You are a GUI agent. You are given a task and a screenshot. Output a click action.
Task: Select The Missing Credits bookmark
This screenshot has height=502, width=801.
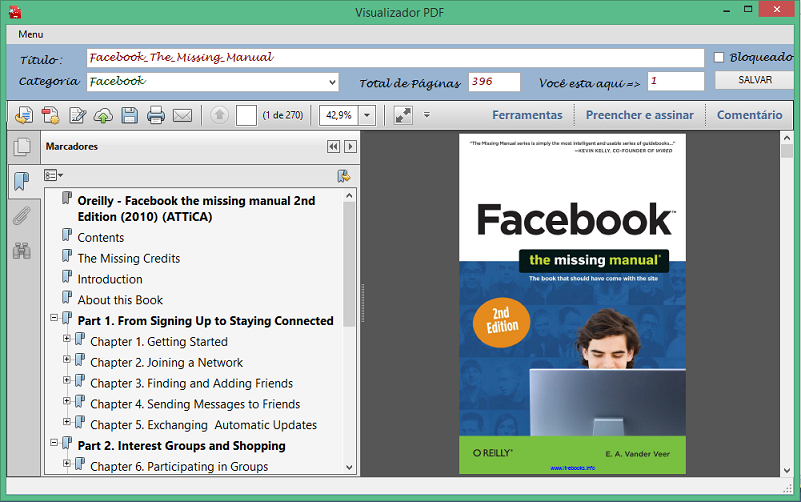pos(129,258)
